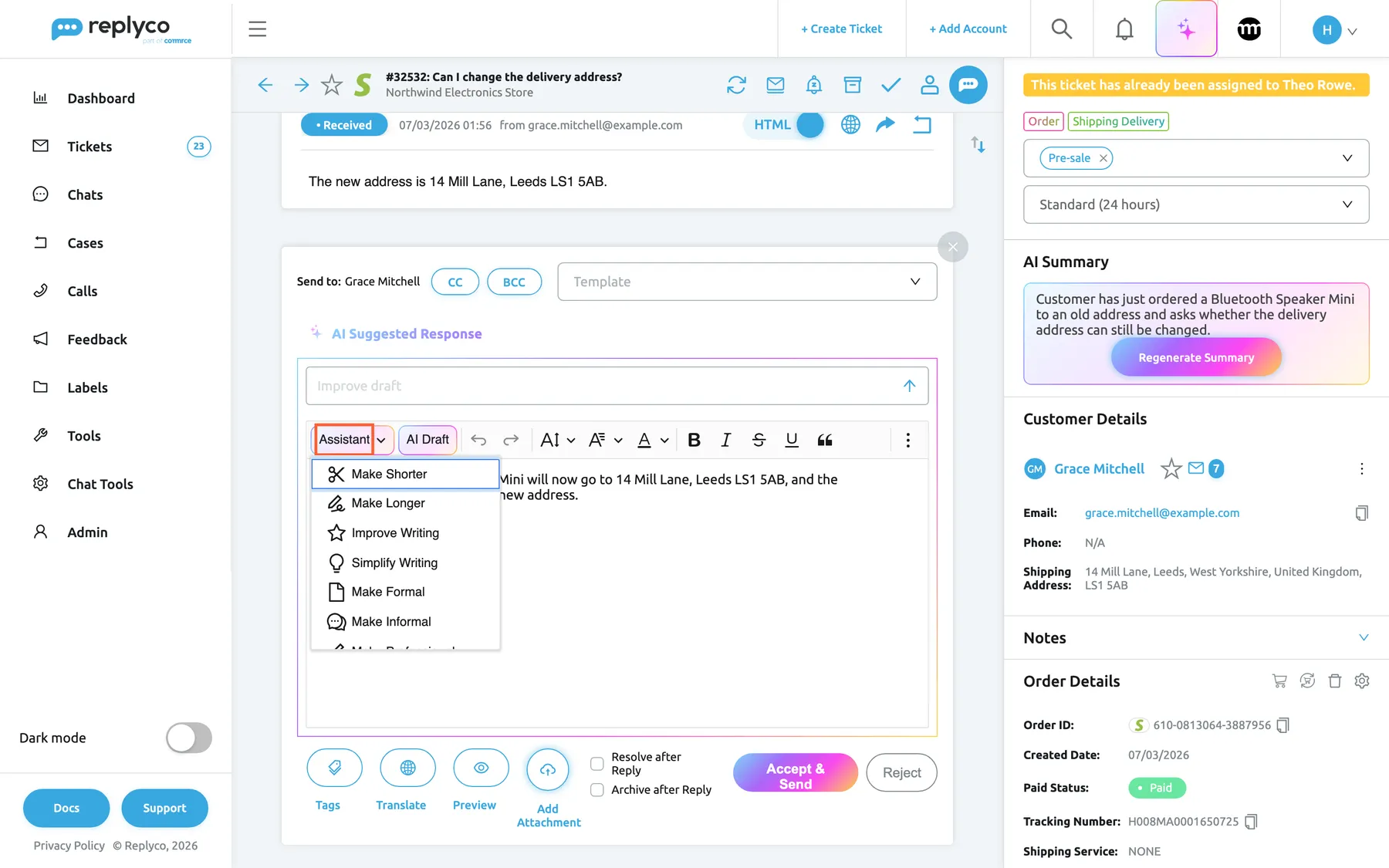Choose Improve Writing option
1389x868 pixels.
405,533
